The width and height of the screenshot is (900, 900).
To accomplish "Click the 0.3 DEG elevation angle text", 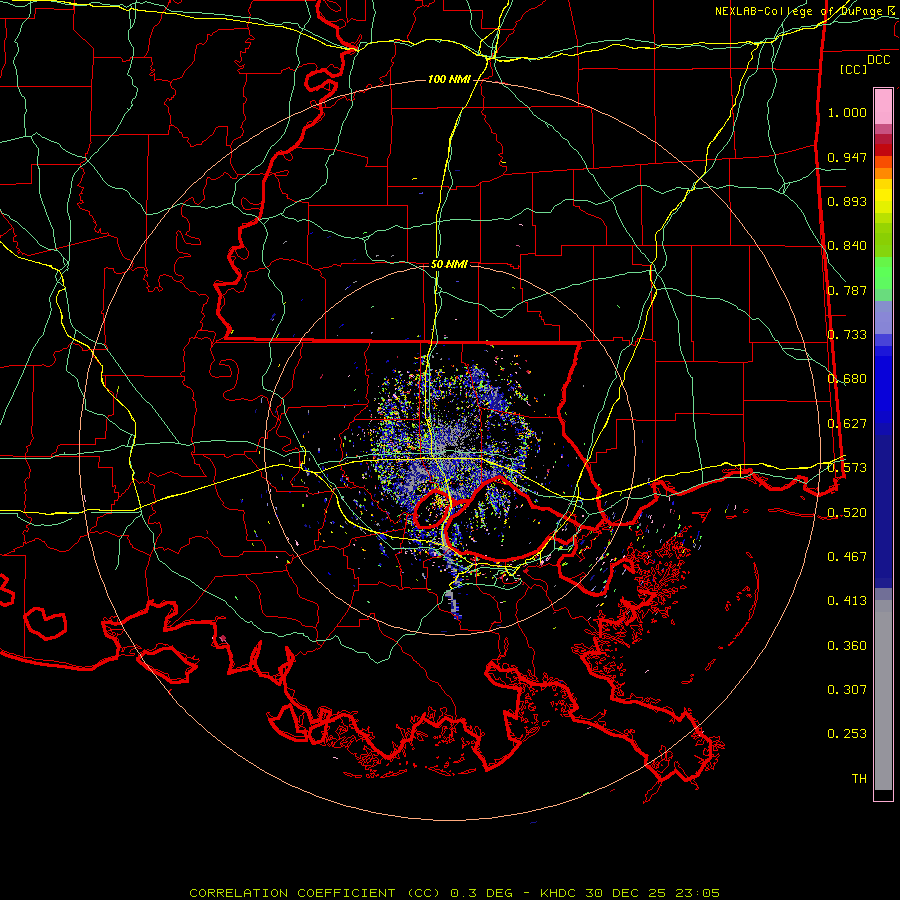I will click(x=481, y=893).
